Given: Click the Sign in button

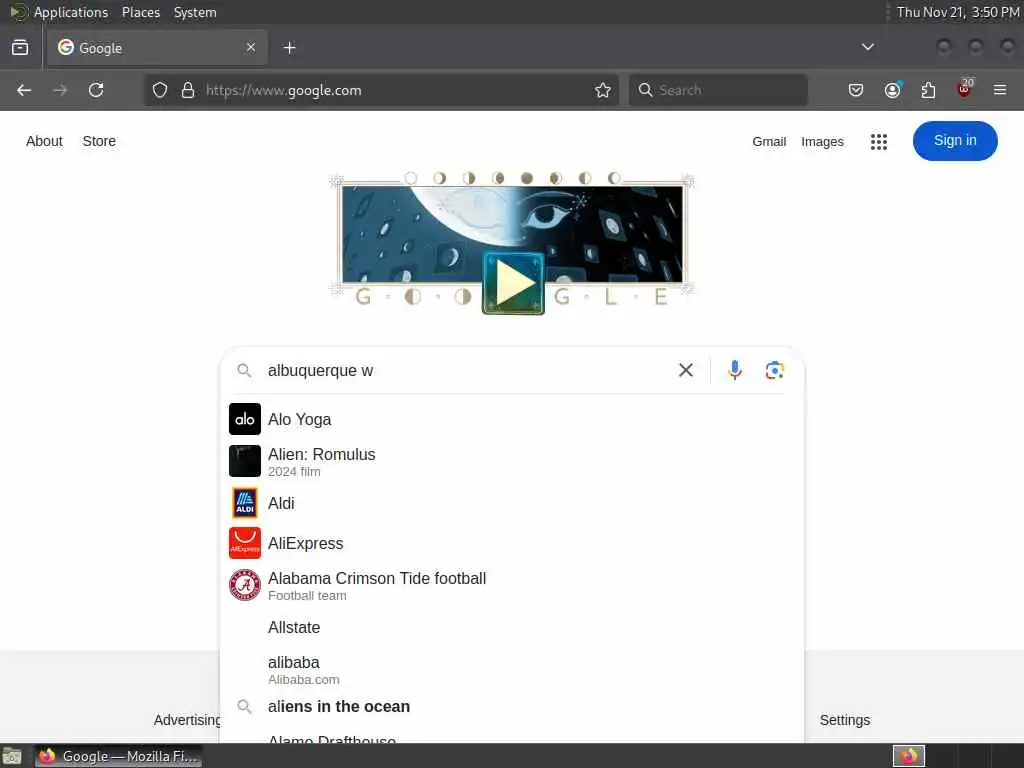Looking at the screenshot, I should (955, 140).
